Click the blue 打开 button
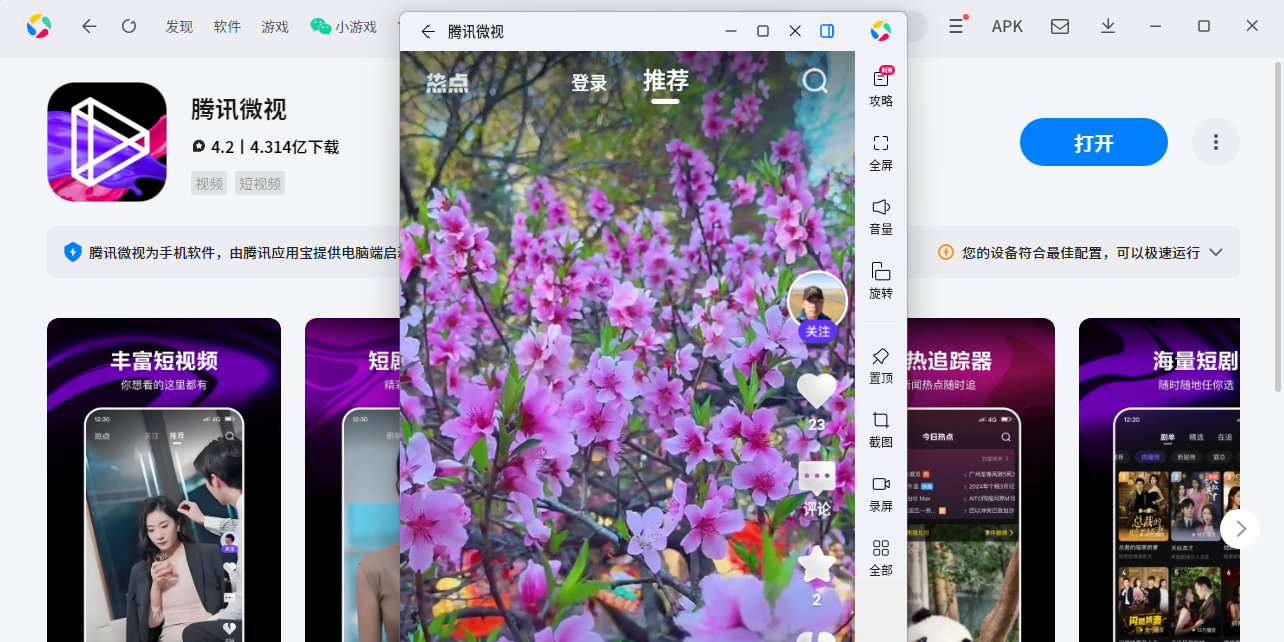1284x642 pixels. click(x=1093, y=142)
